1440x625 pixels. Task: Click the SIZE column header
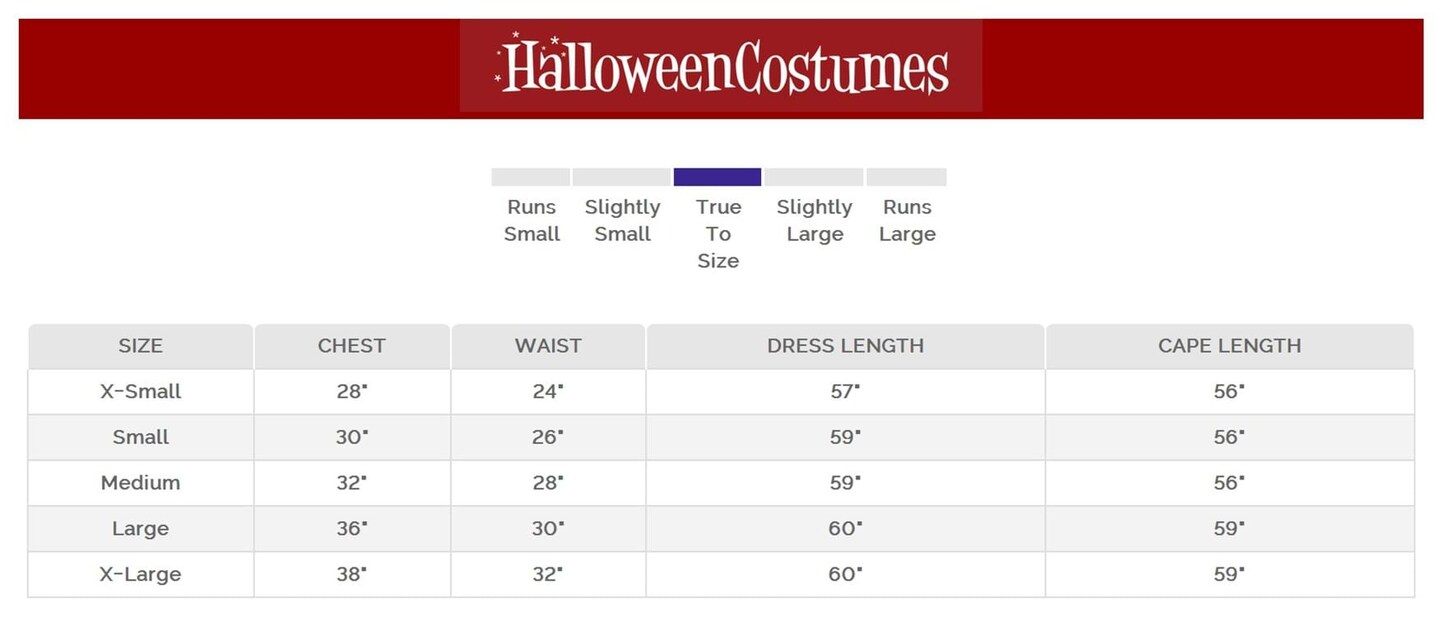pos(140,346)
